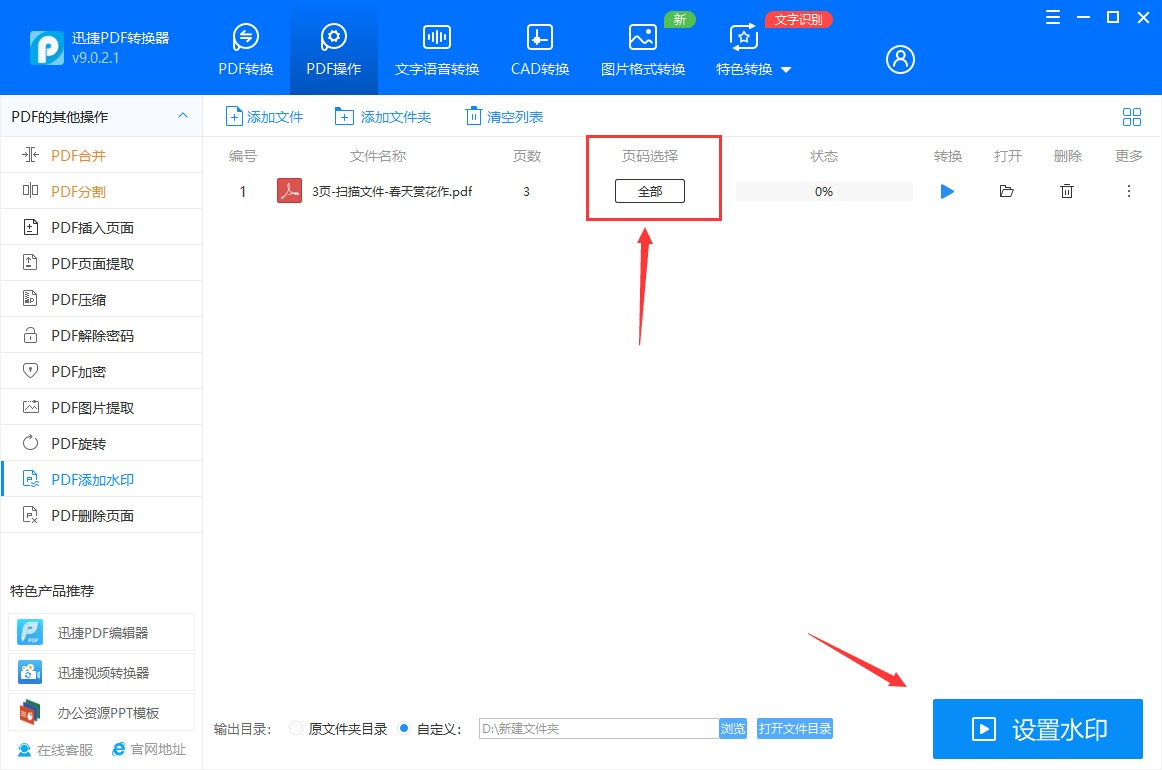The image size is (1162, 770).
Task: Select the 自定义 output radio button
Action: [403, 728]
